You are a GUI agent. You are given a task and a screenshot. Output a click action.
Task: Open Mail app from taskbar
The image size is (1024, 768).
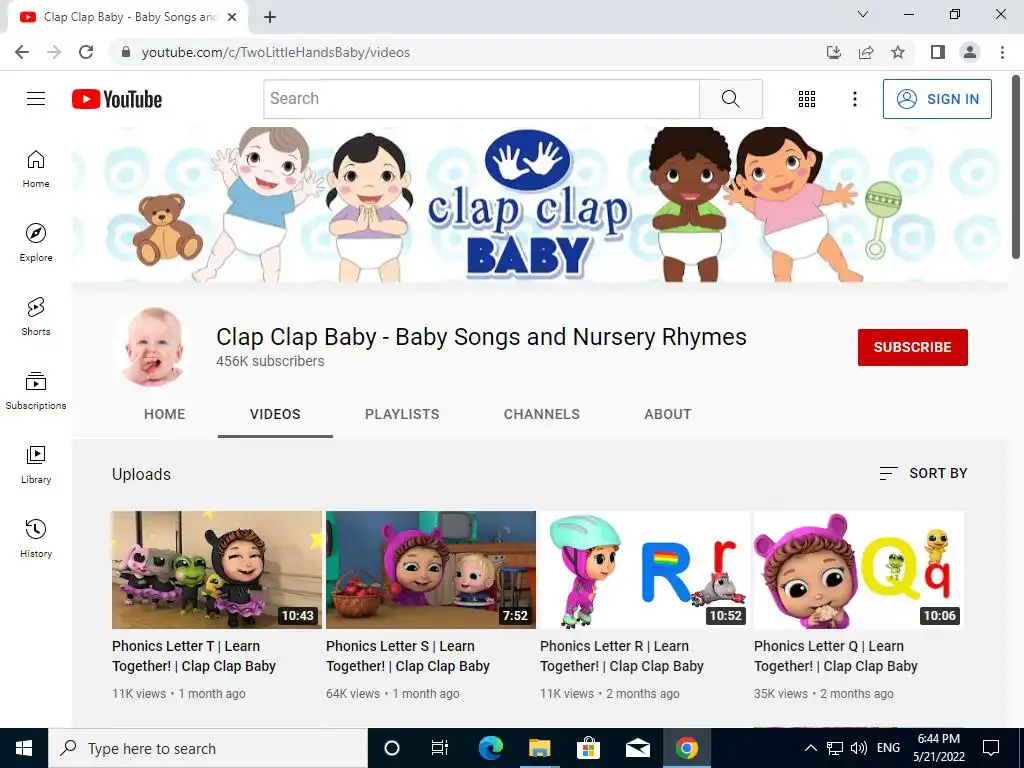coord(637,748)
